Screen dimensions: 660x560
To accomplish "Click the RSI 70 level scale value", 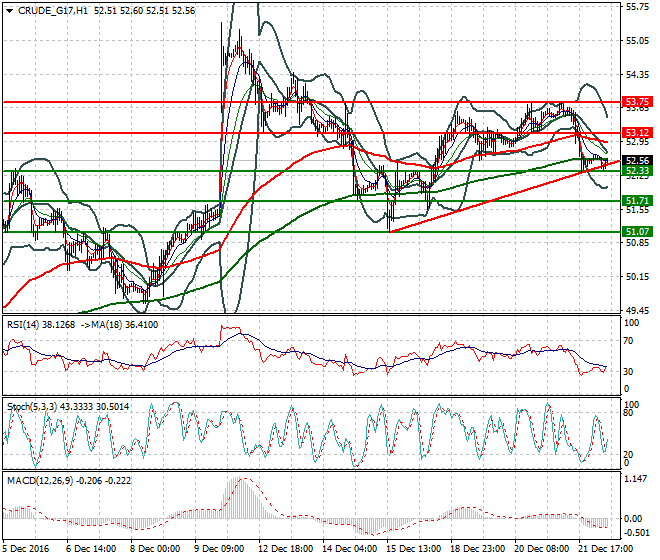I will (x=628, y=341).
